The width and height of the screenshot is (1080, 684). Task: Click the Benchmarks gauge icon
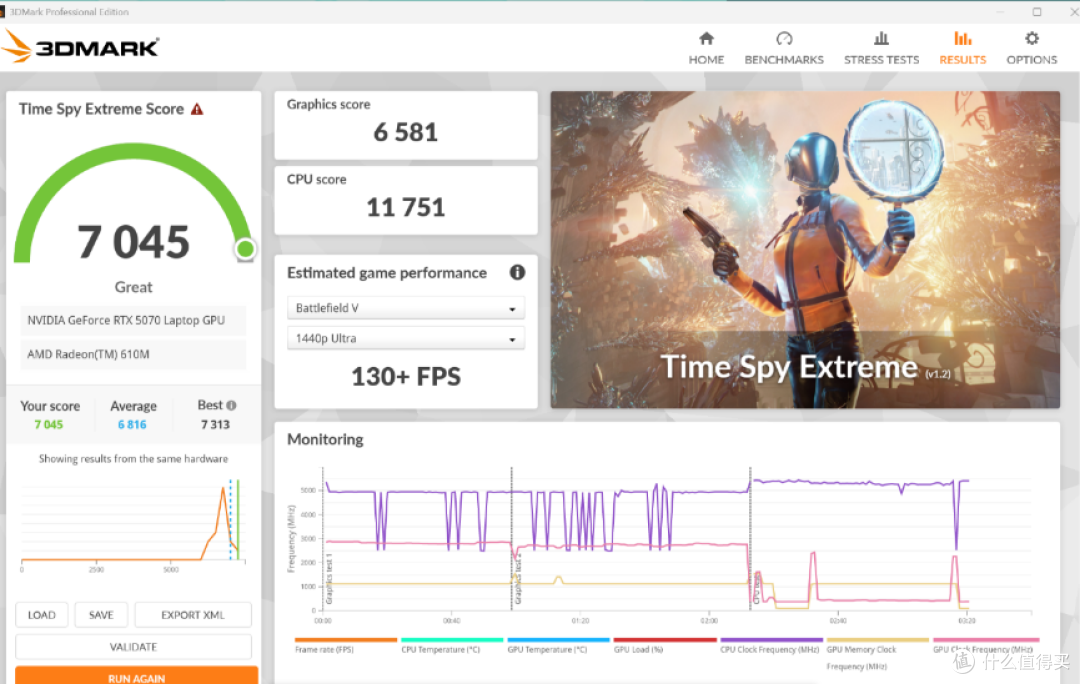784,39
